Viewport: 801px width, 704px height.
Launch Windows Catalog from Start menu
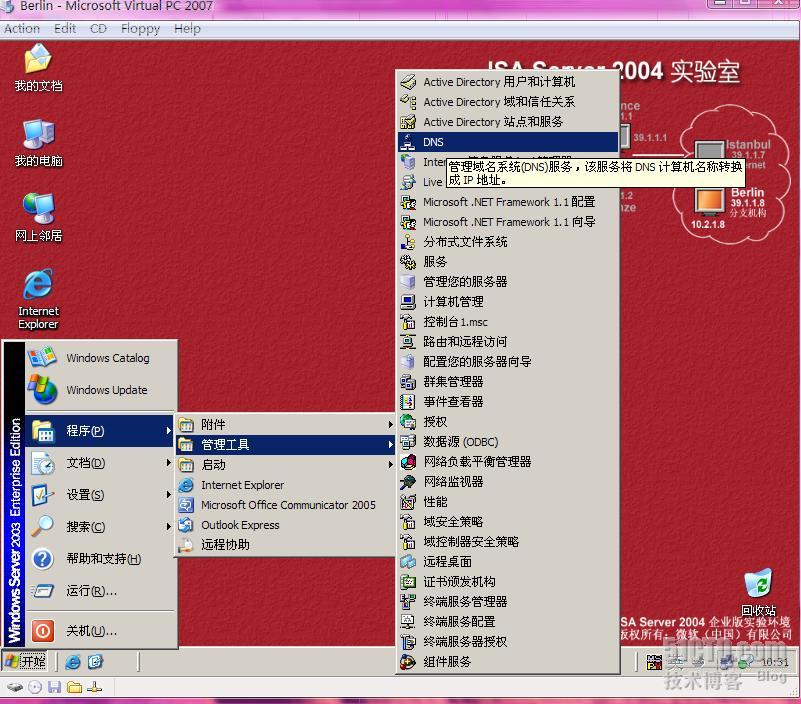pos(102,358)
